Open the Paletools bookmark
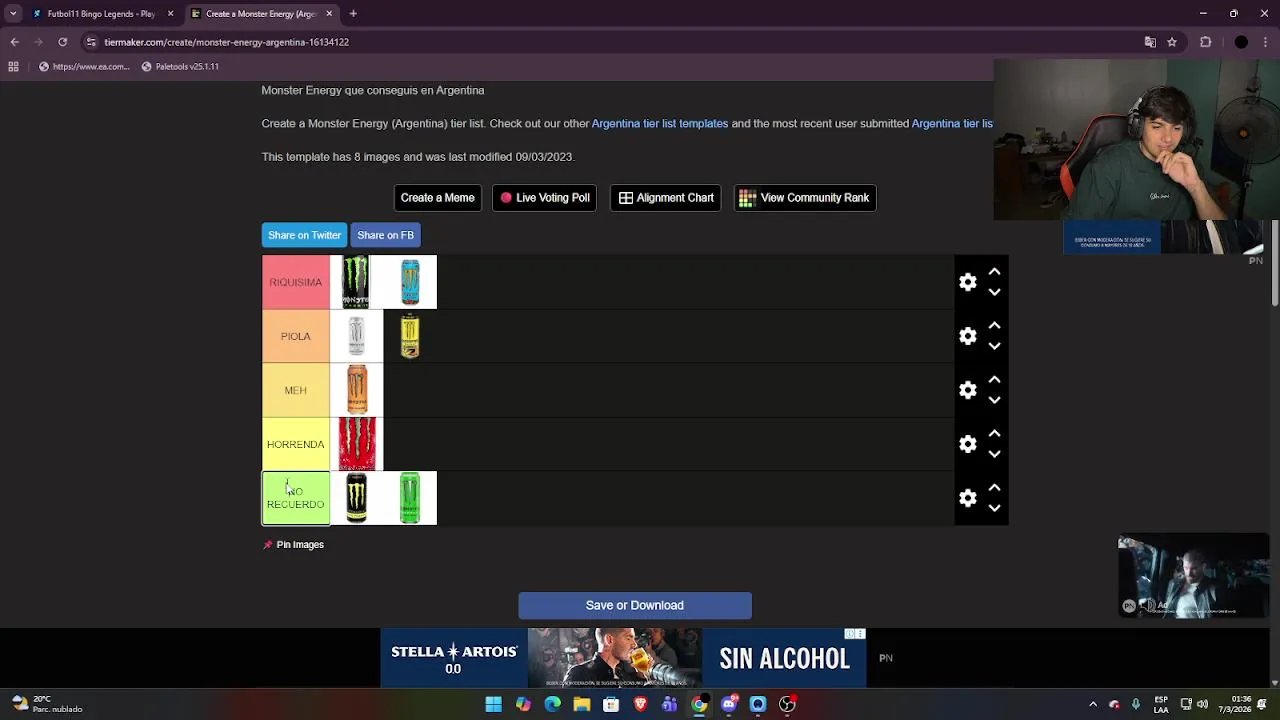The width and height of the screenshot is (1280, 720). [x=180, y=67]
